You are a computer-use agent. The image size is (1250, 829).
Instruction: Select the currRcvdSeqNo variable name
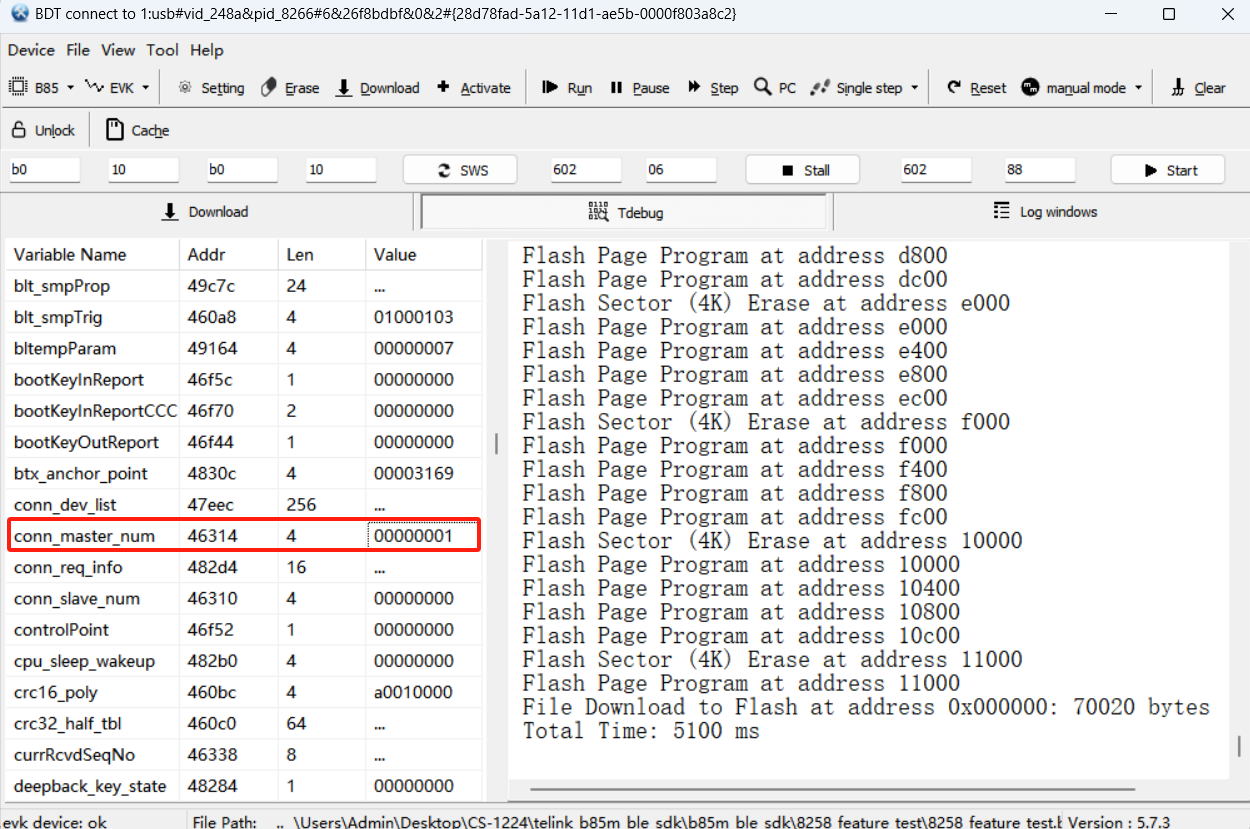75,755
